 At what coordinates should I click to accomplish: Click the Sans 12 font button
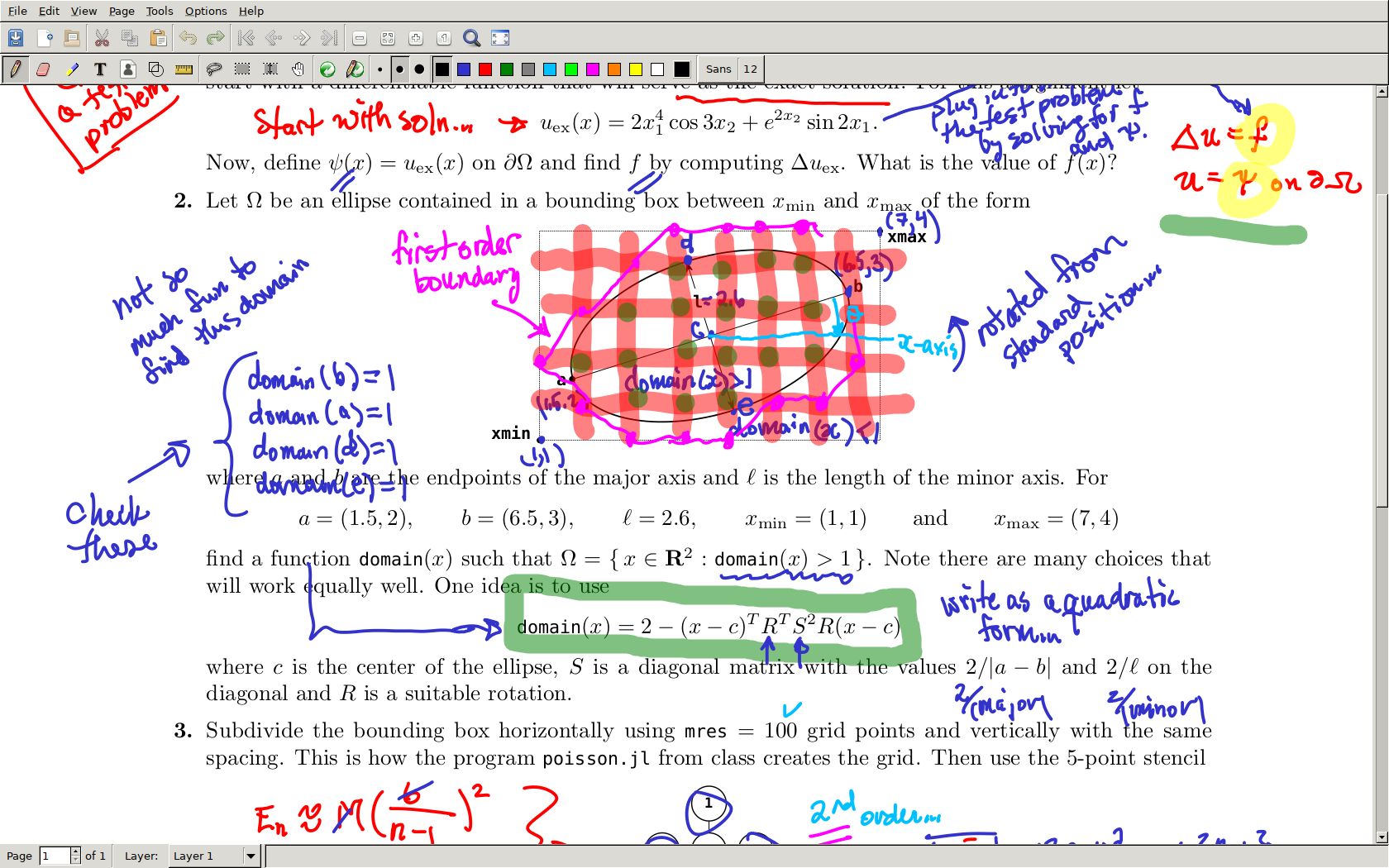(x=731, y=69)
